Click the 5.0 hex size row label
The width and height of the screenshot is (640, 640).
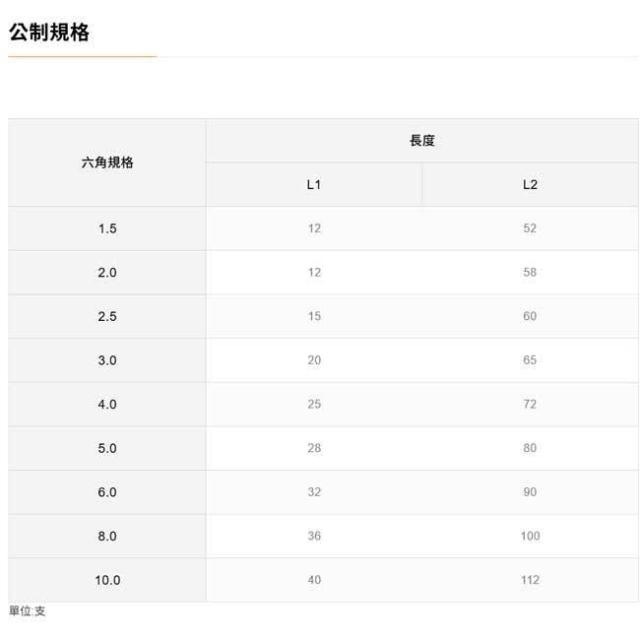(107, 449)
